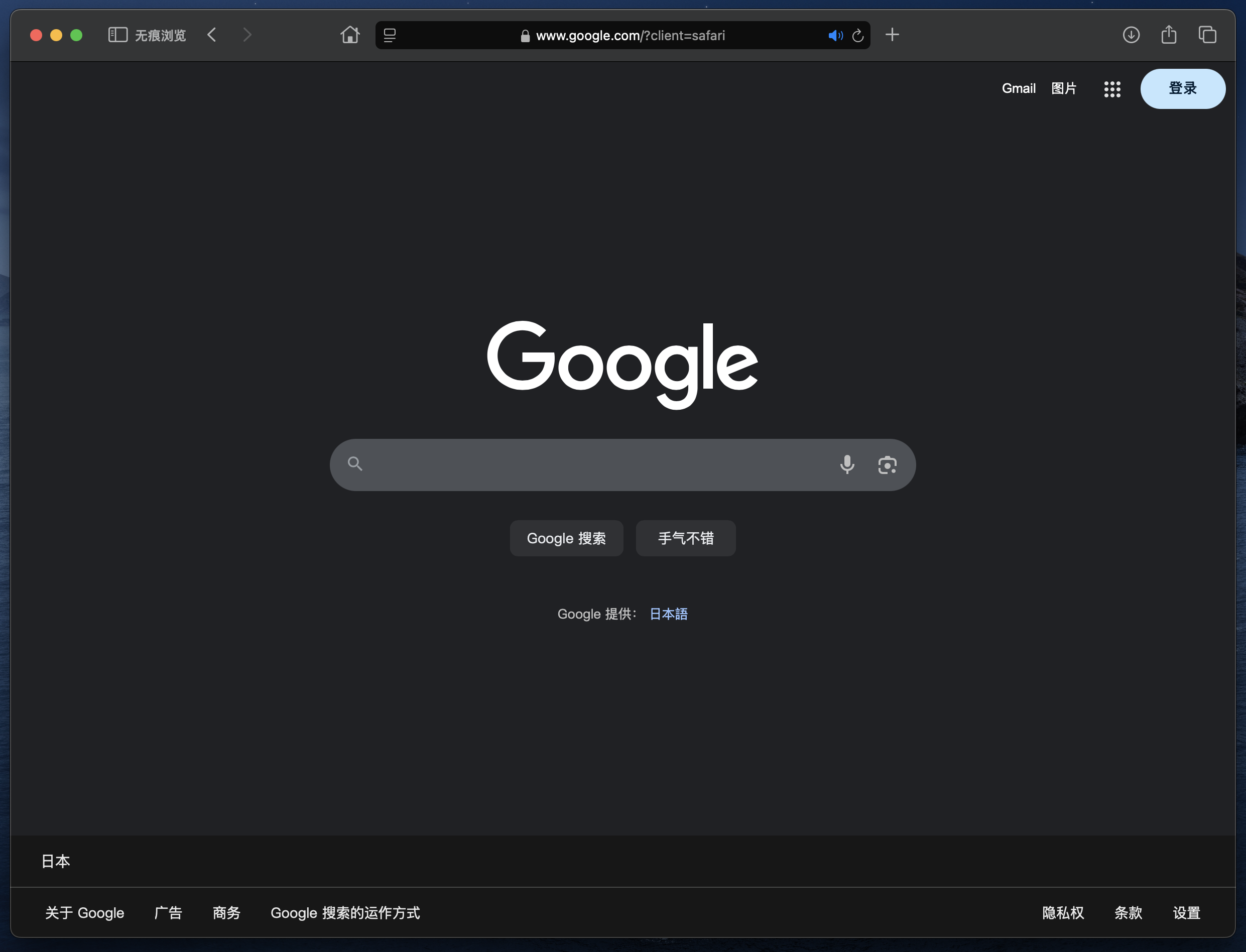Open the share sheet icon

(x=1168, y=35)
